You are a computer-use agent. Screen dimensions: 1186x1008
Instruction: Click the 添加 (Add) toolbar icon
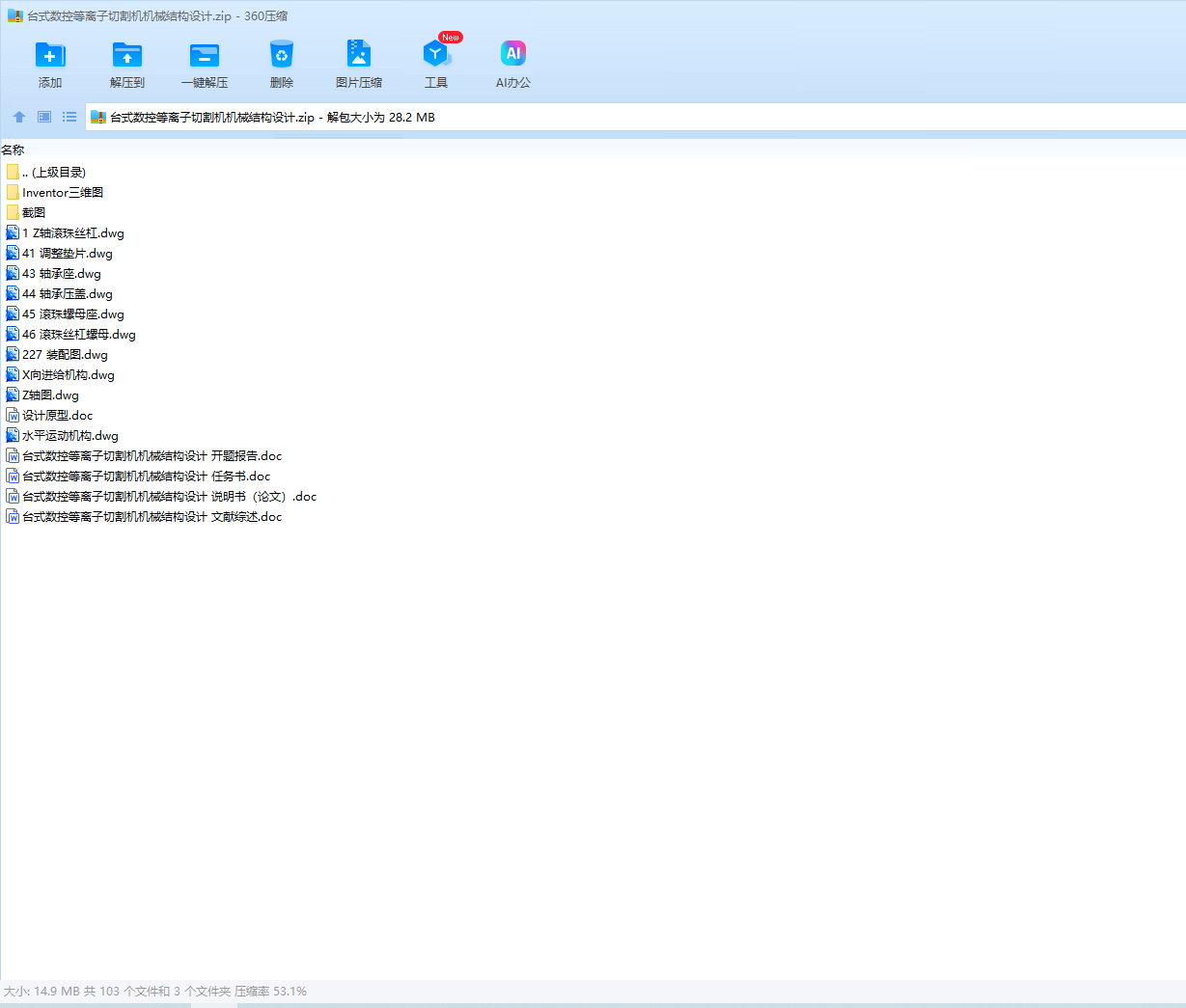pyautogui.click(x=50, y=55)
